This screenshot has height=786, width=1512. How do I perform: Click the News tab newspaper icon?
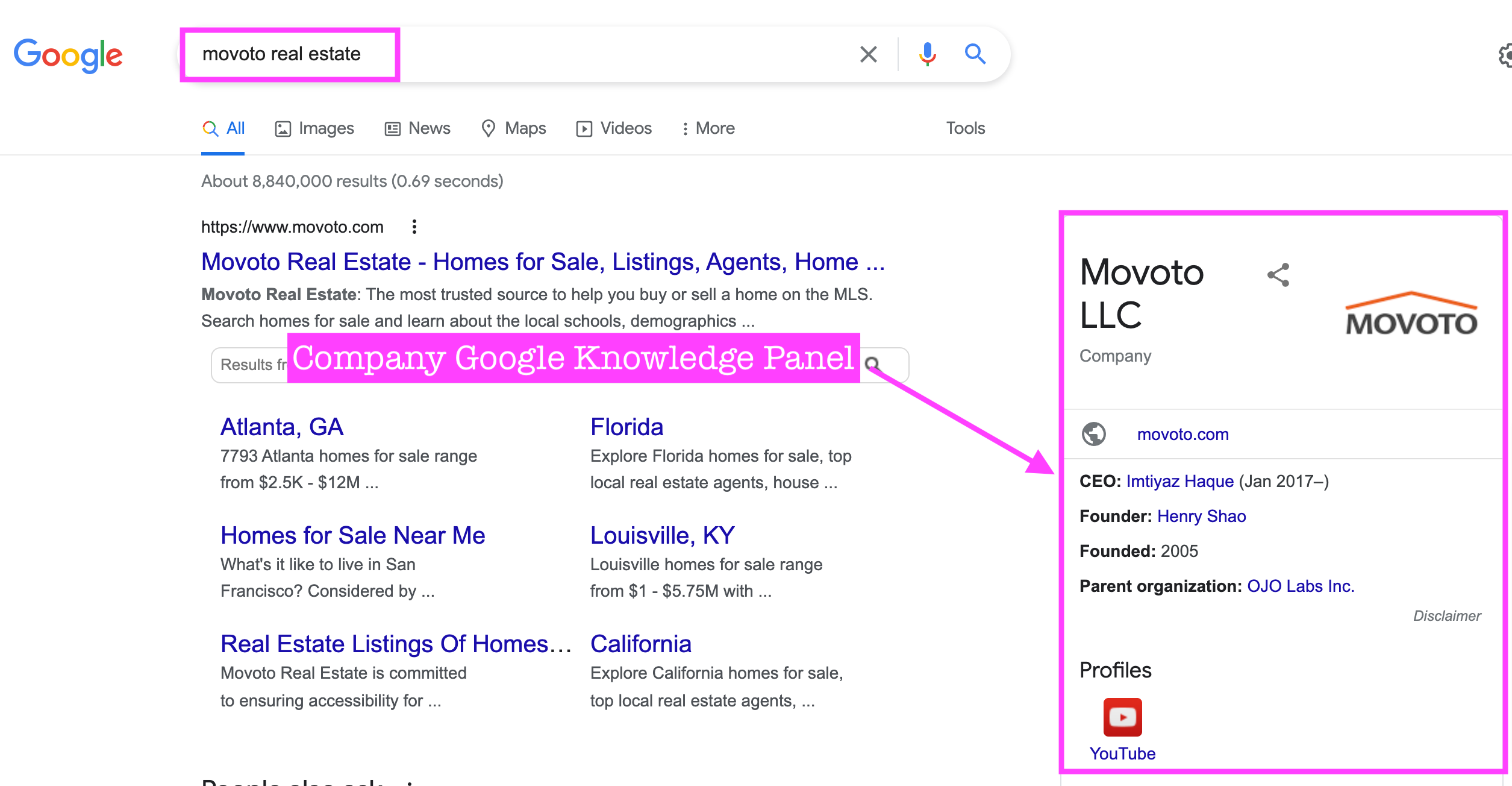click(393, 129)
